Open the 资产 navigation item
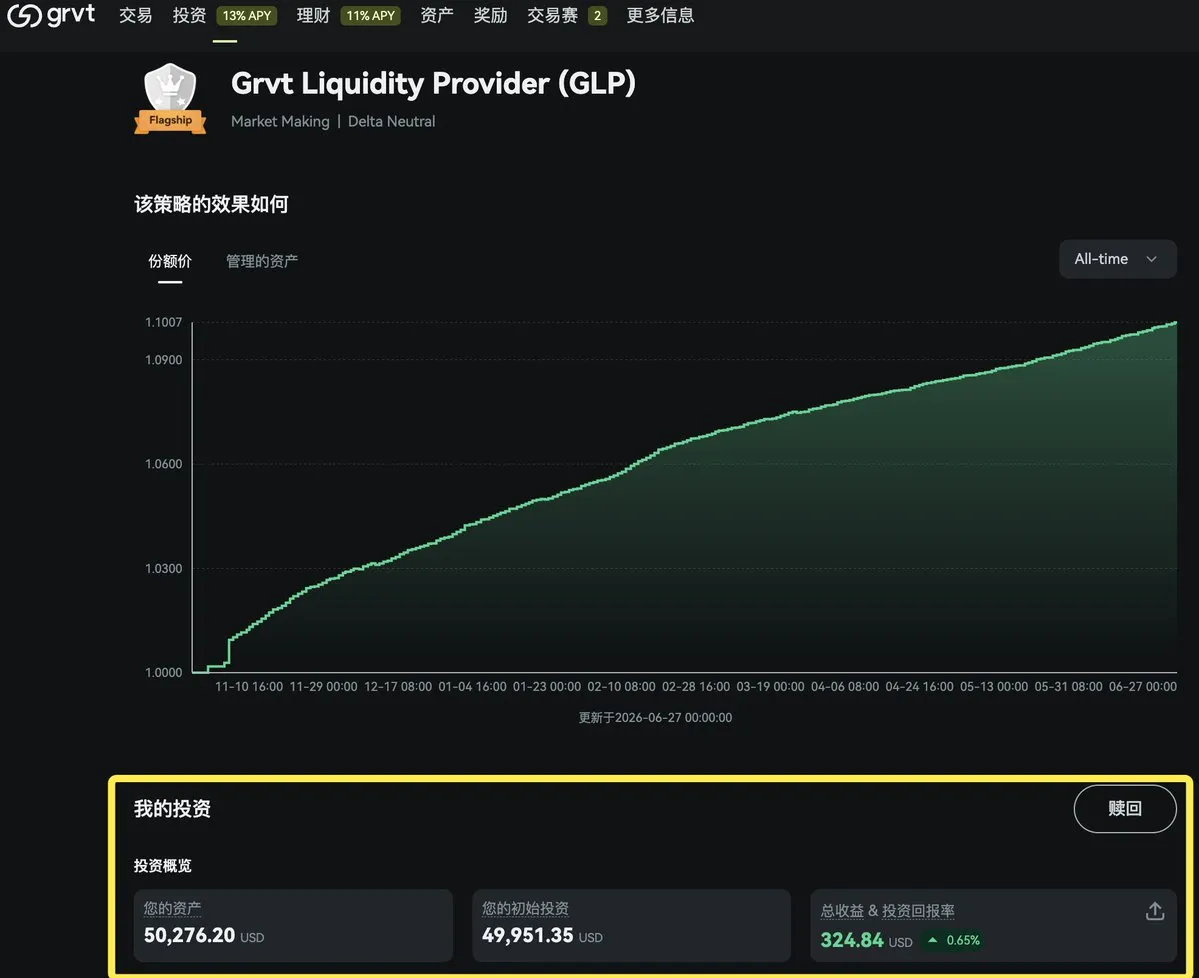This screenshot has width=1199, height=978. [x=437, y=15]
